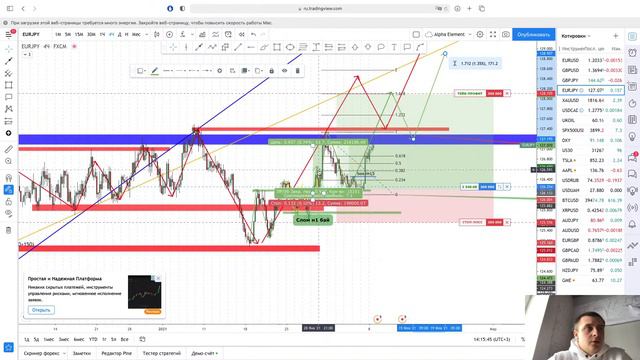Open the bar replay rewind icon
Screen dimensions: 640x360
tap(242, 35)
